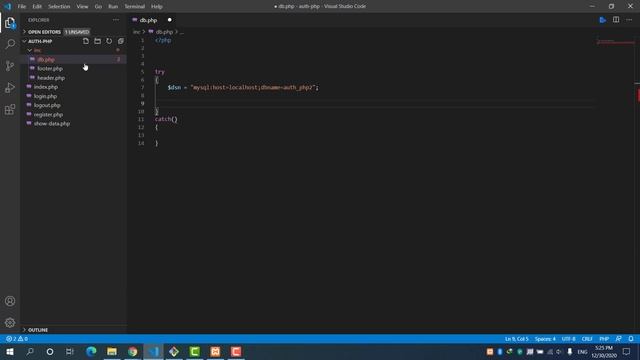Close the unsaved db.php tab via dot
The height and width of the screenshot is (360, 640).
[169, 20]
